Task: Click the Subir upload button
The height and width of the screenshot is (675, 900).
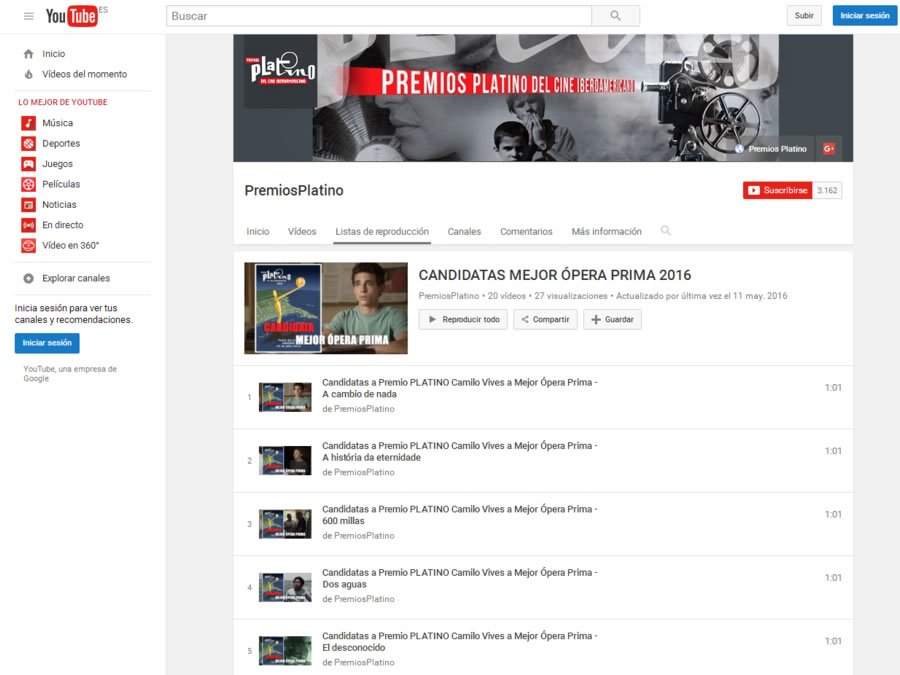Action: 804,15
